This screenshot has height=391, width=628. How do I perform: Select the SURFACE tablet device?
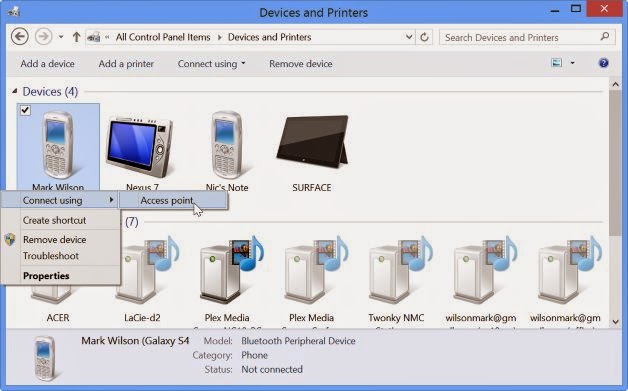(x=312, y=142)
